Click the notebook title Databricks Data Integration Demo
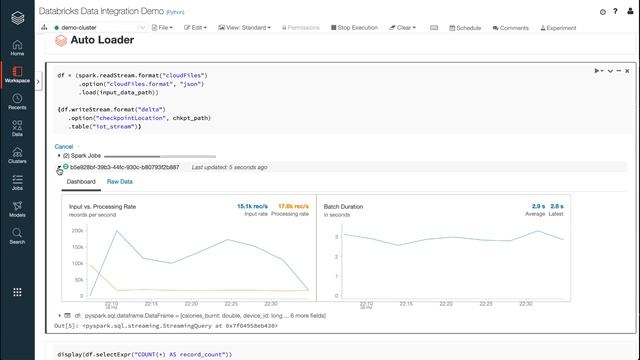 coord(101,11)
